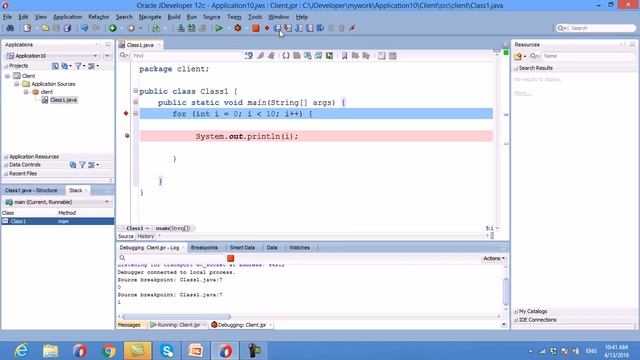Select the Running: Client.jpr tab

pyautogui.click(x=178, y=325)
